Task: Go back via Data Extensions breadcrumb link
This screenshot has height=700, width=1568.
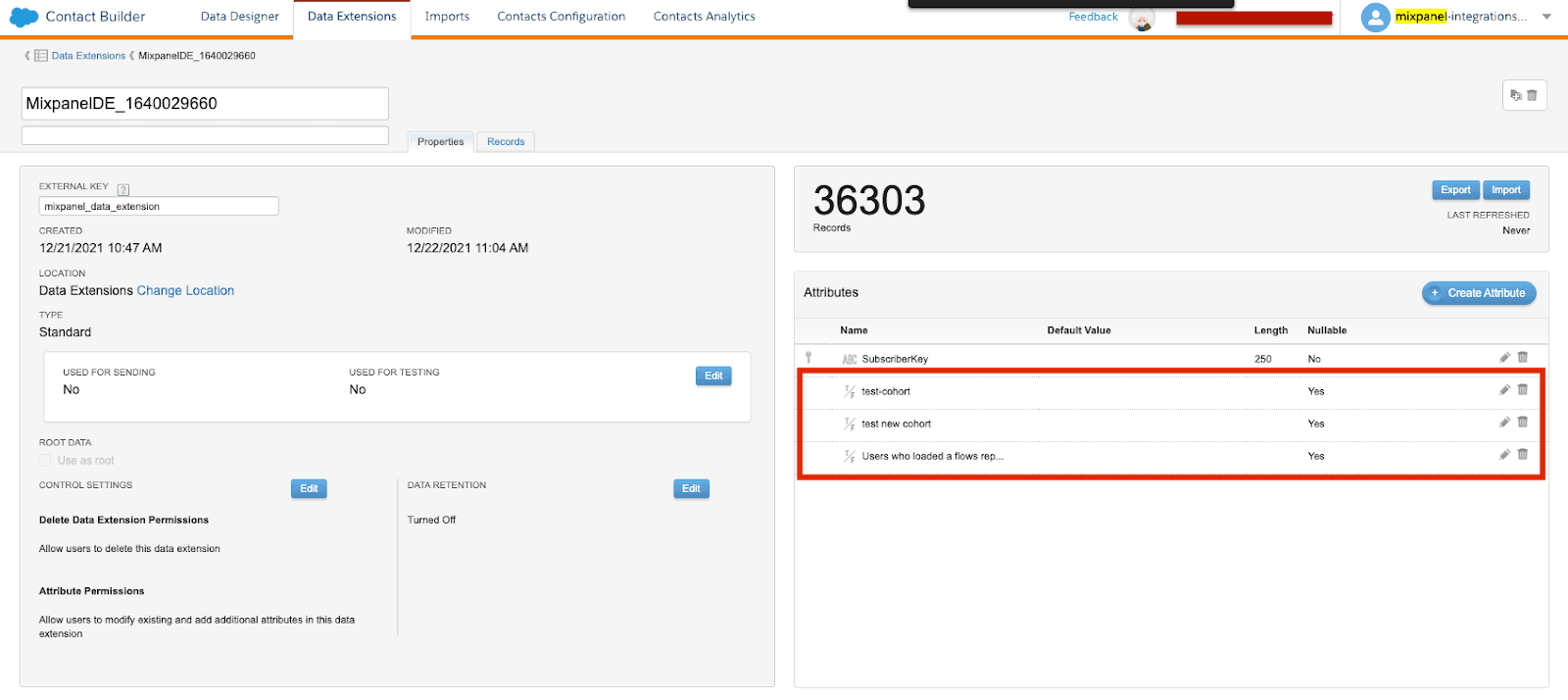Action: pos(88,56)
